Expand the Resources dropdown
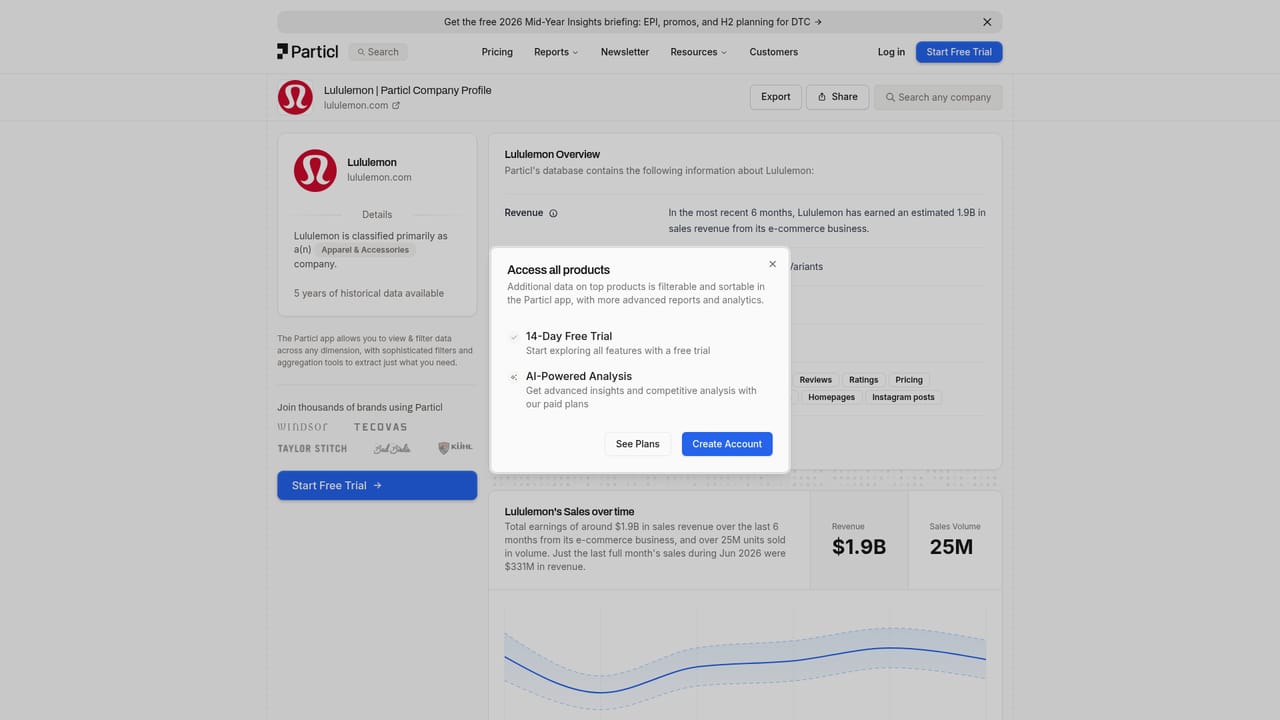The image size is (1280, 720). (x=699, y=52)
